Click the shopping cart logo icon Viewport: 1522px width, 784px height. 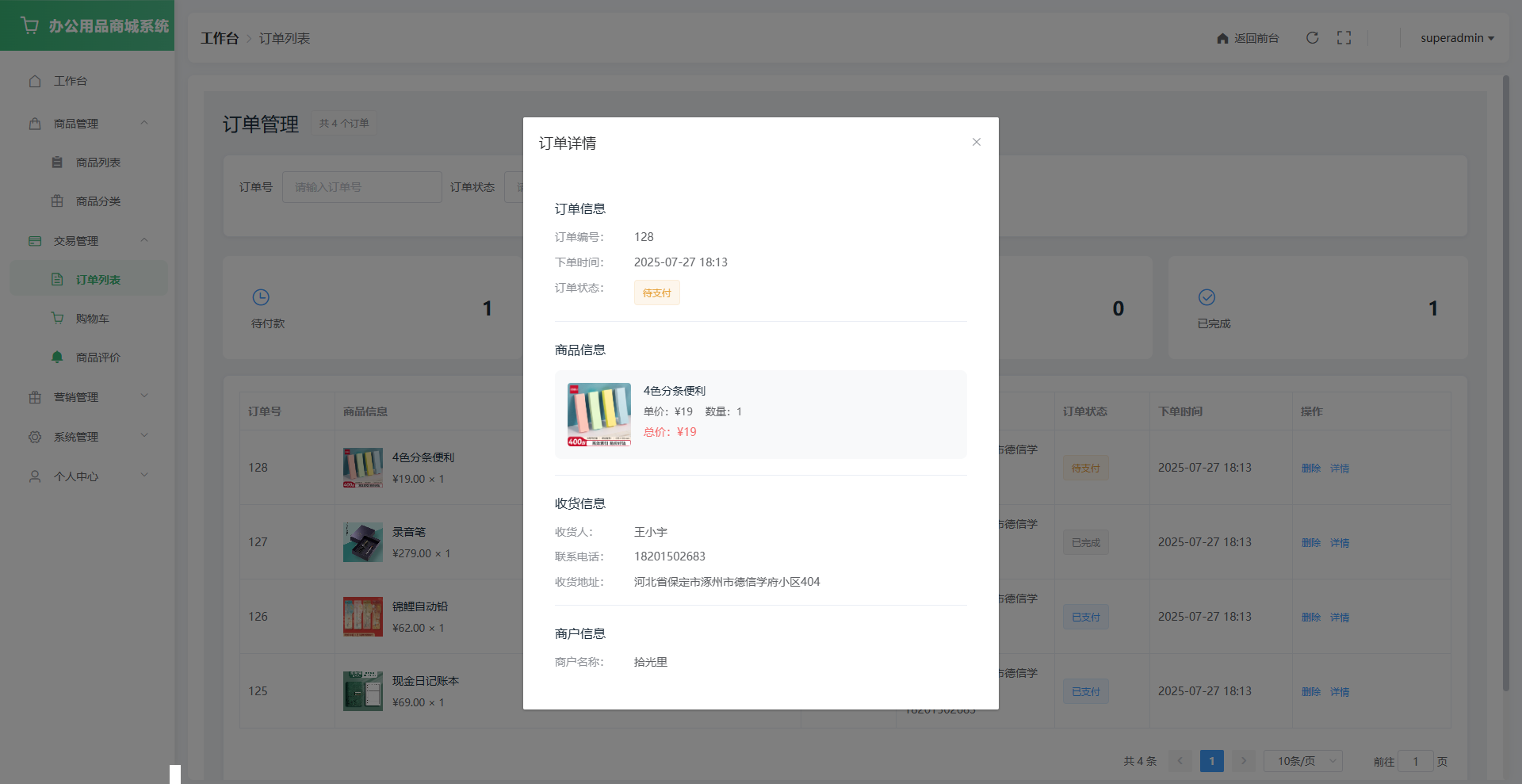(30, 25)
